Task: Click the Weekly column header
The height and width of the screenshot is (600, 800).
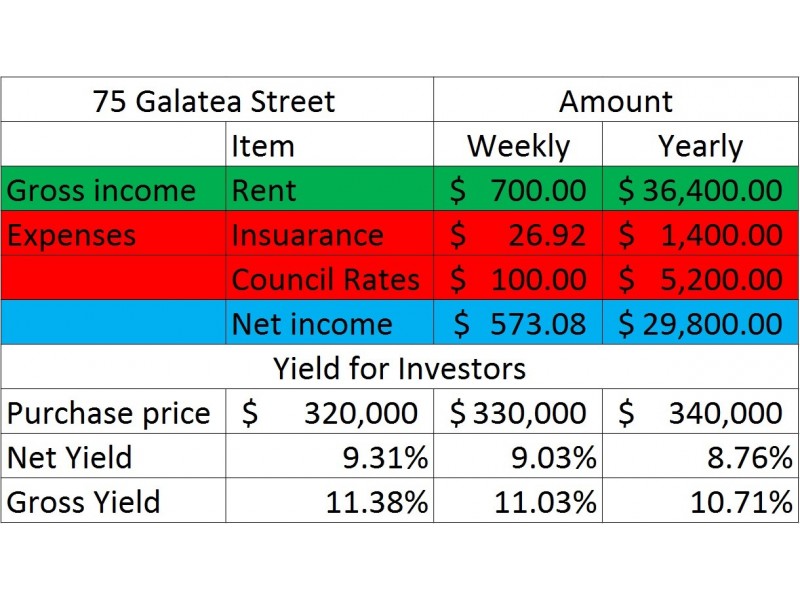Action: click(x=518, y=144)
